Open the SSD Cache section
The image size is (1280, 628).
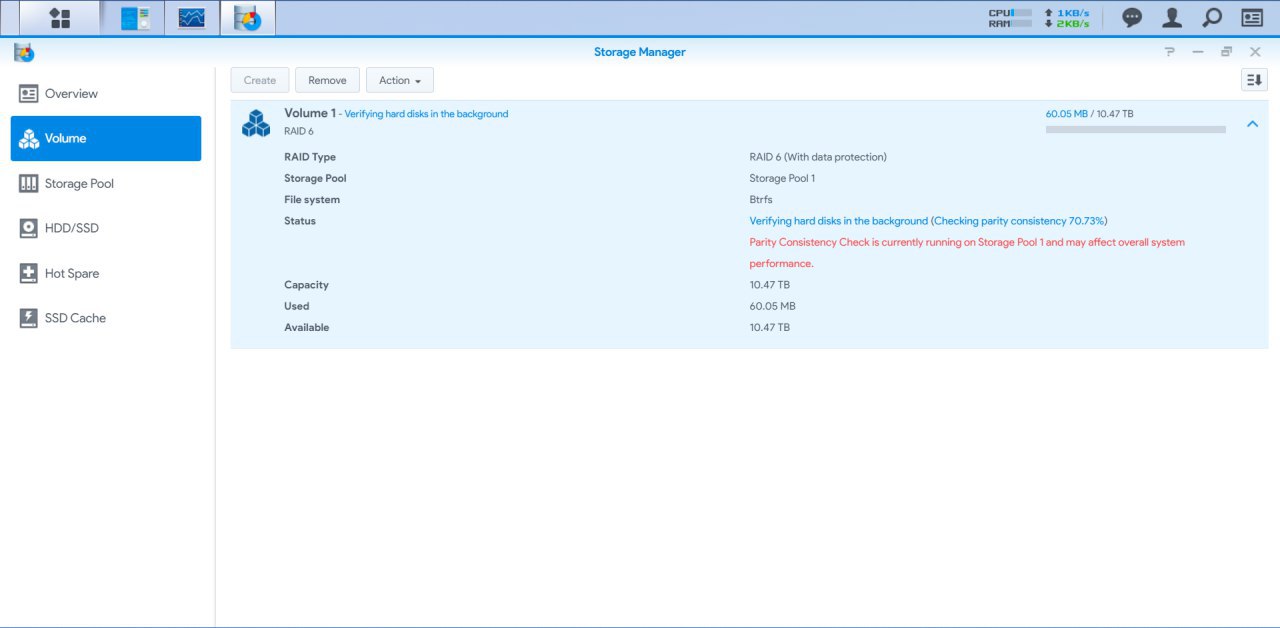click(x=75, y=318)
